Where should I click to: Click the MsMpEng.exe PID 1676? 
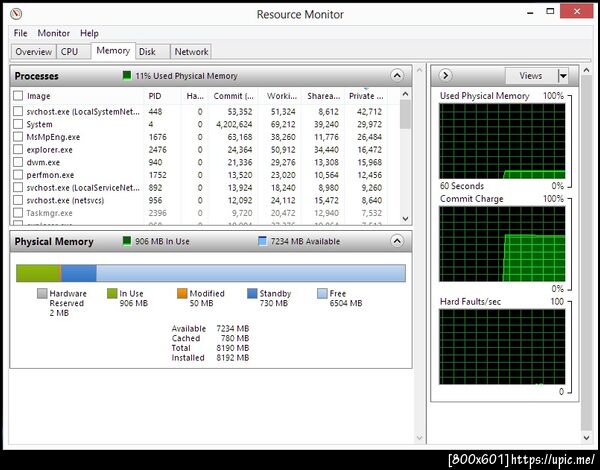pos(157,137)
